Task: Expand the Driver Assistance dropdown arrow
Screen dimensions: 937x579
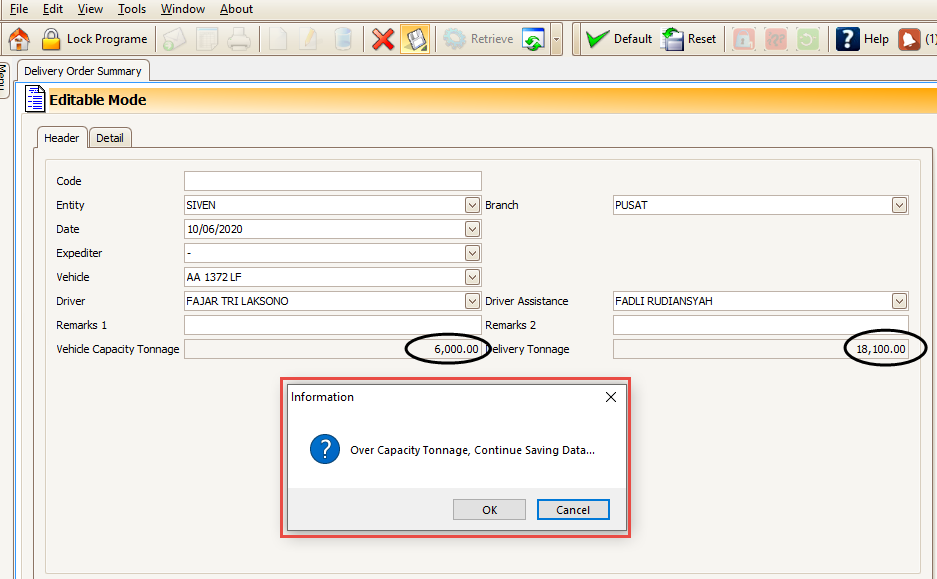Action: [899, 301]
